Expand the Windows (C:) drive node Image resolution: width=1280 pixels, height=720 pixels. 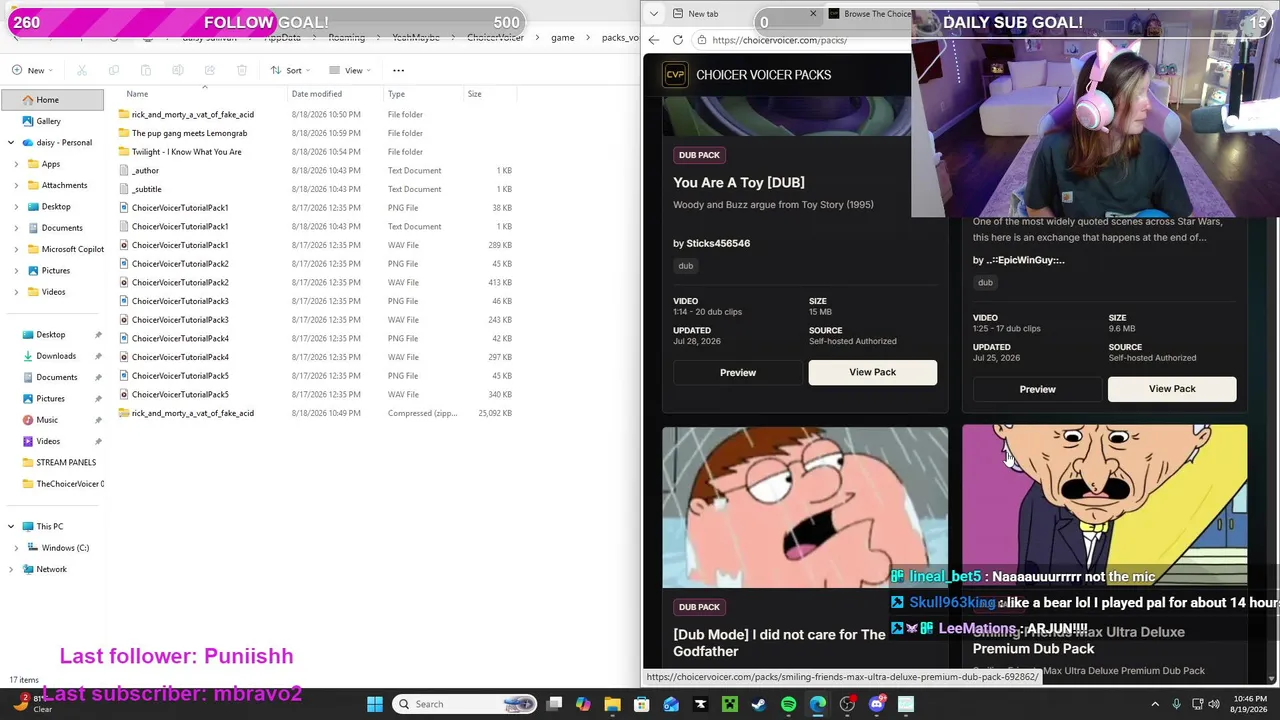[17, 548]
